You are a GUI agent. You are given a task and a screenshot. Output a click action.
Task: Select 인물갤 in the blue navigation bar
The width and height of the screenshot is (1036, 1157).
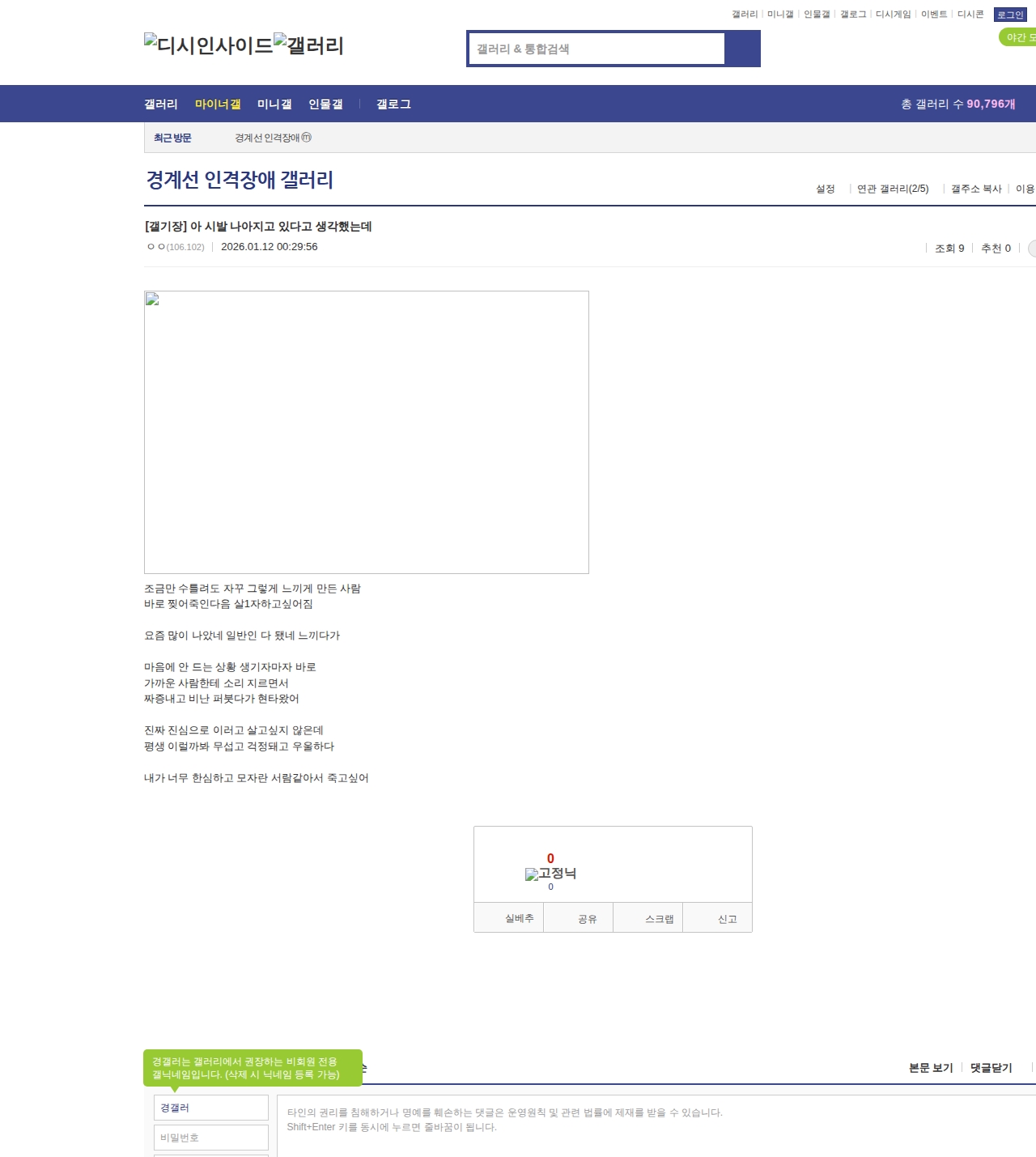[x=325, y=104]
